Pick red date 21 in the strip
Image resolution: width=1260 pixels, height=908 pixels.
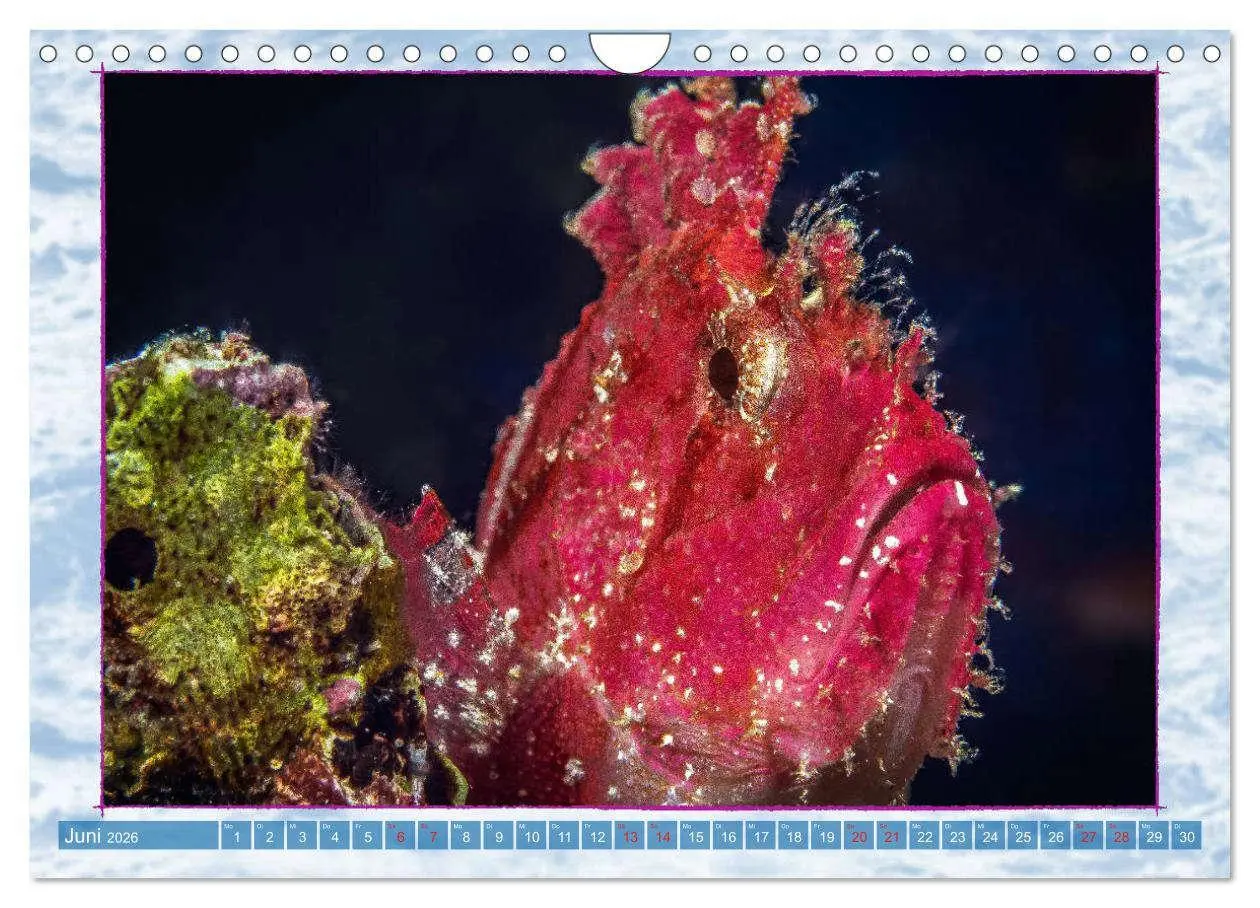coord(891,837)
